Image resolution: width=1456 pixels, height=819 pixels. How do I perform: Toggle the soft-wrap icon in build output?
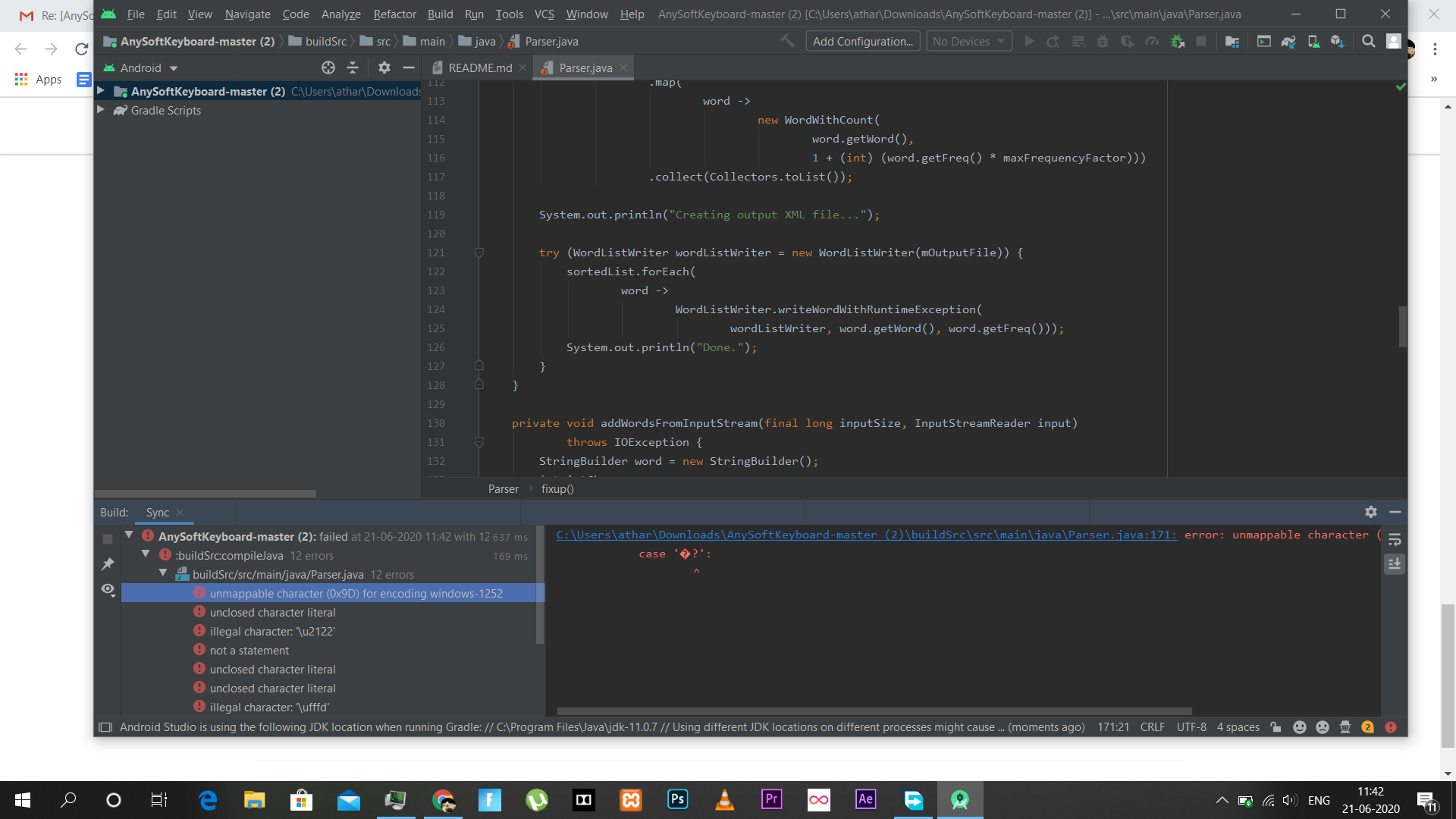click(1395, 540)
